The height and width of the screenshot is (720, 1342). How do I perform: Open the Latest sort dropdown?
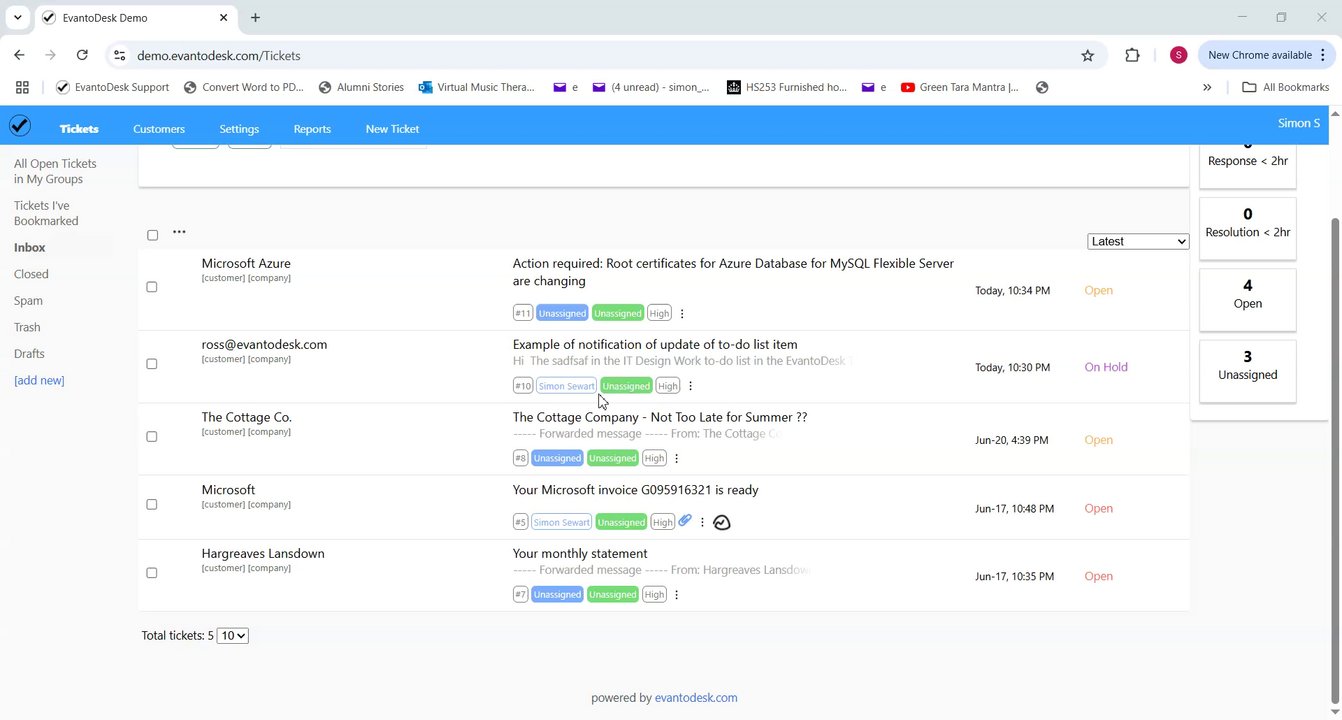pyautogui.click(x=1138, y=241)
